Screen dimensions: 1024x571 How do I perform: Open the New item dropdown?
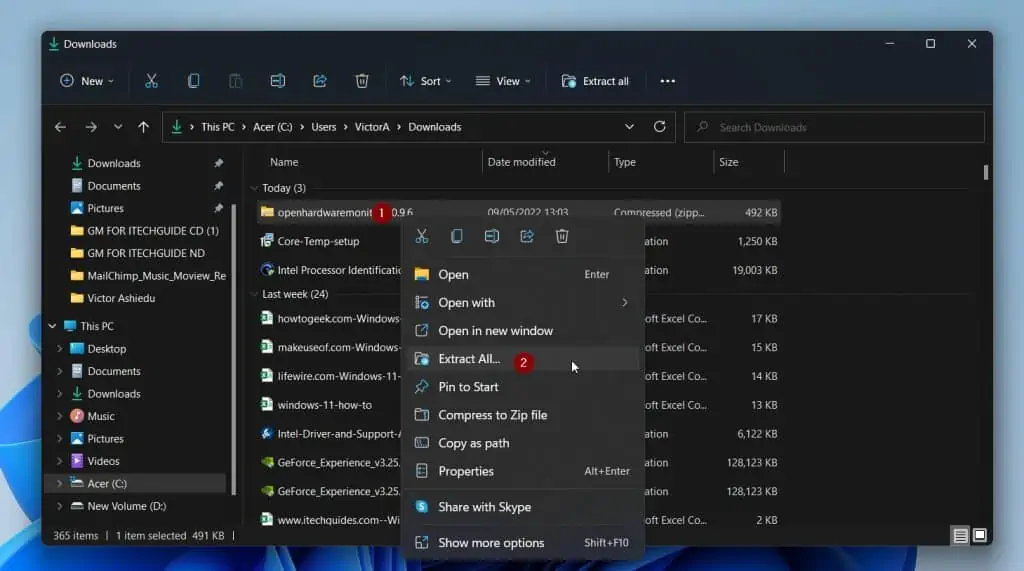pyautogui.click(x=87, y=81)
